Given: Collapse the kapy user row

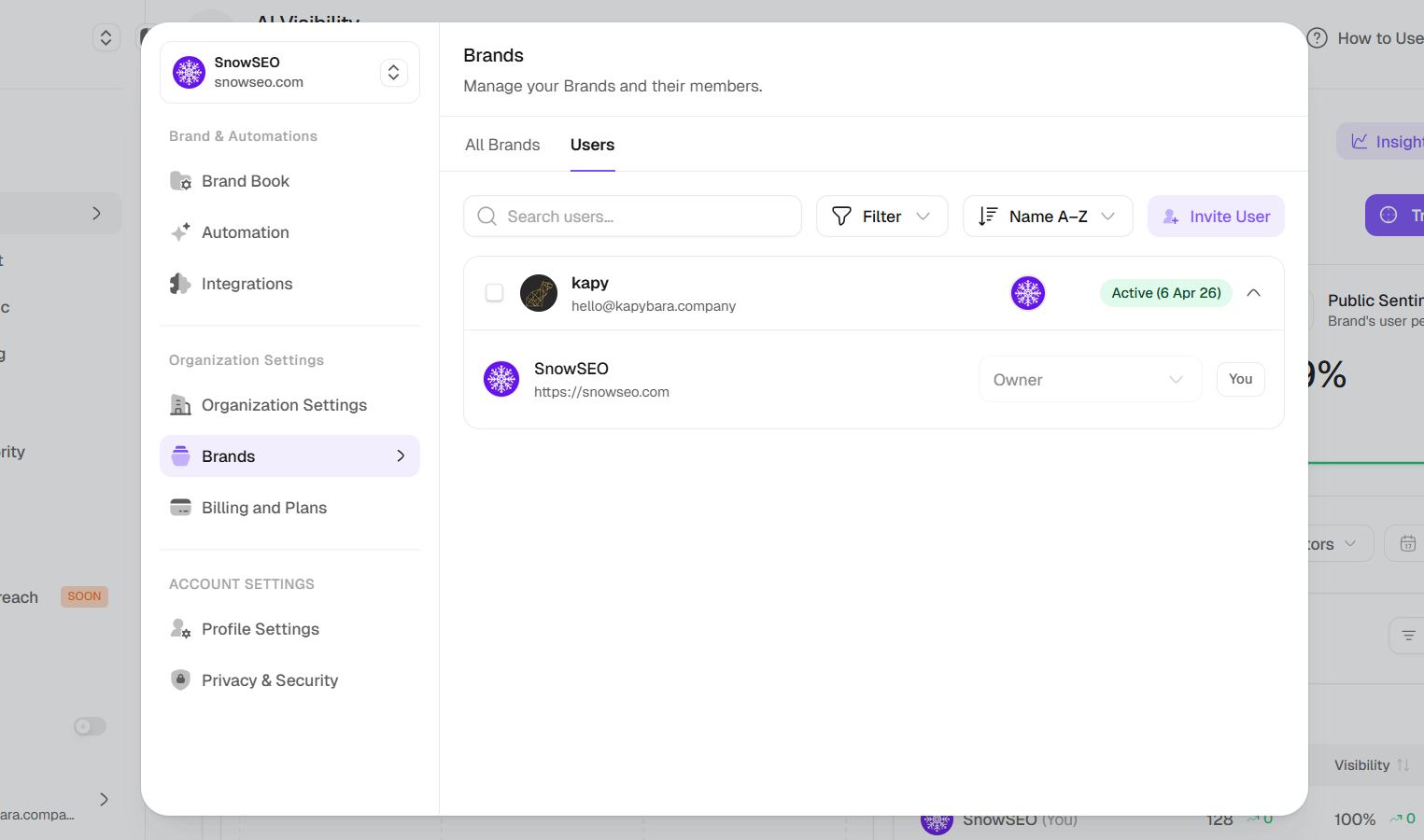Looking at the screenshot, I should tap(1254, 292).
